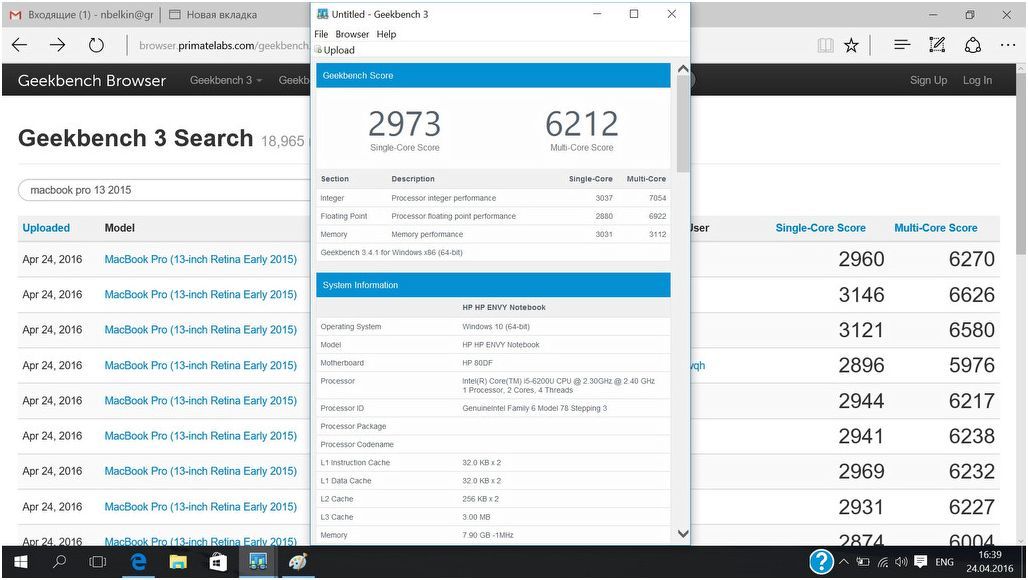Show hidden system tray icons
This screenshot has width=1028, height=580.
point(844,562)
